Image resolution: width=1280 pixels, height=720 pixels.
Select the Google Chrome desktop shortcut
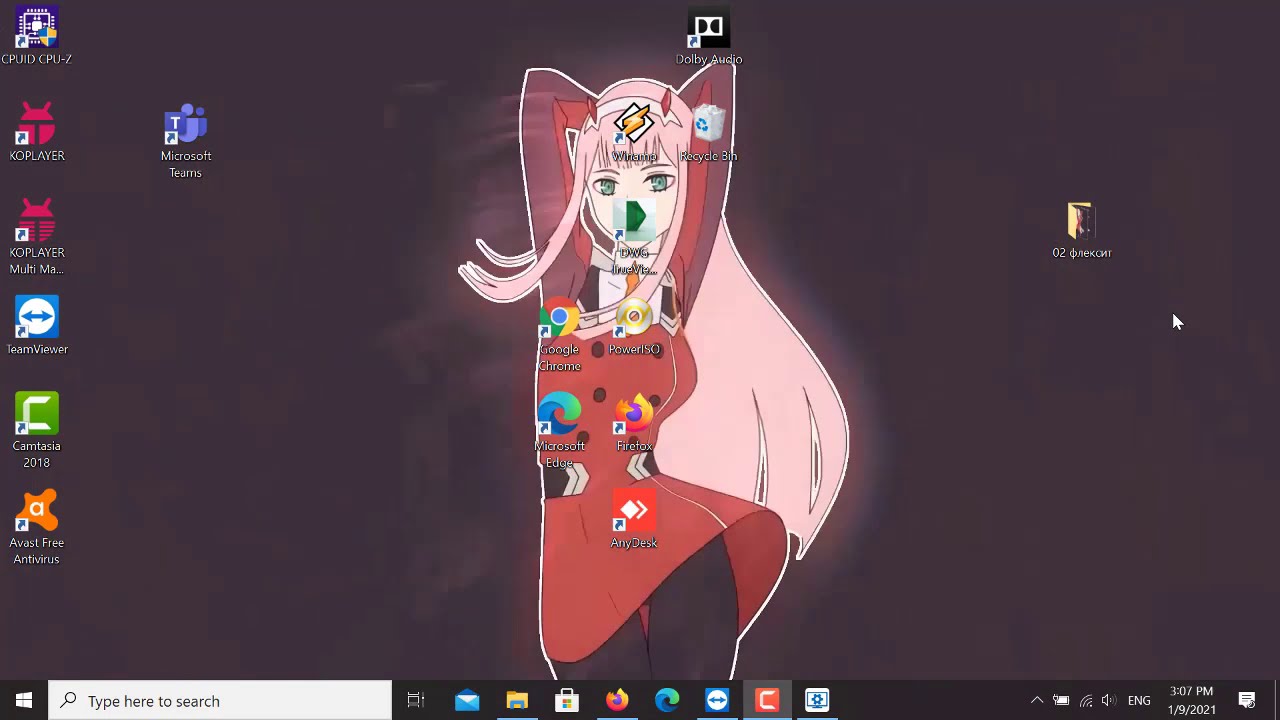(x=559, y=334)
